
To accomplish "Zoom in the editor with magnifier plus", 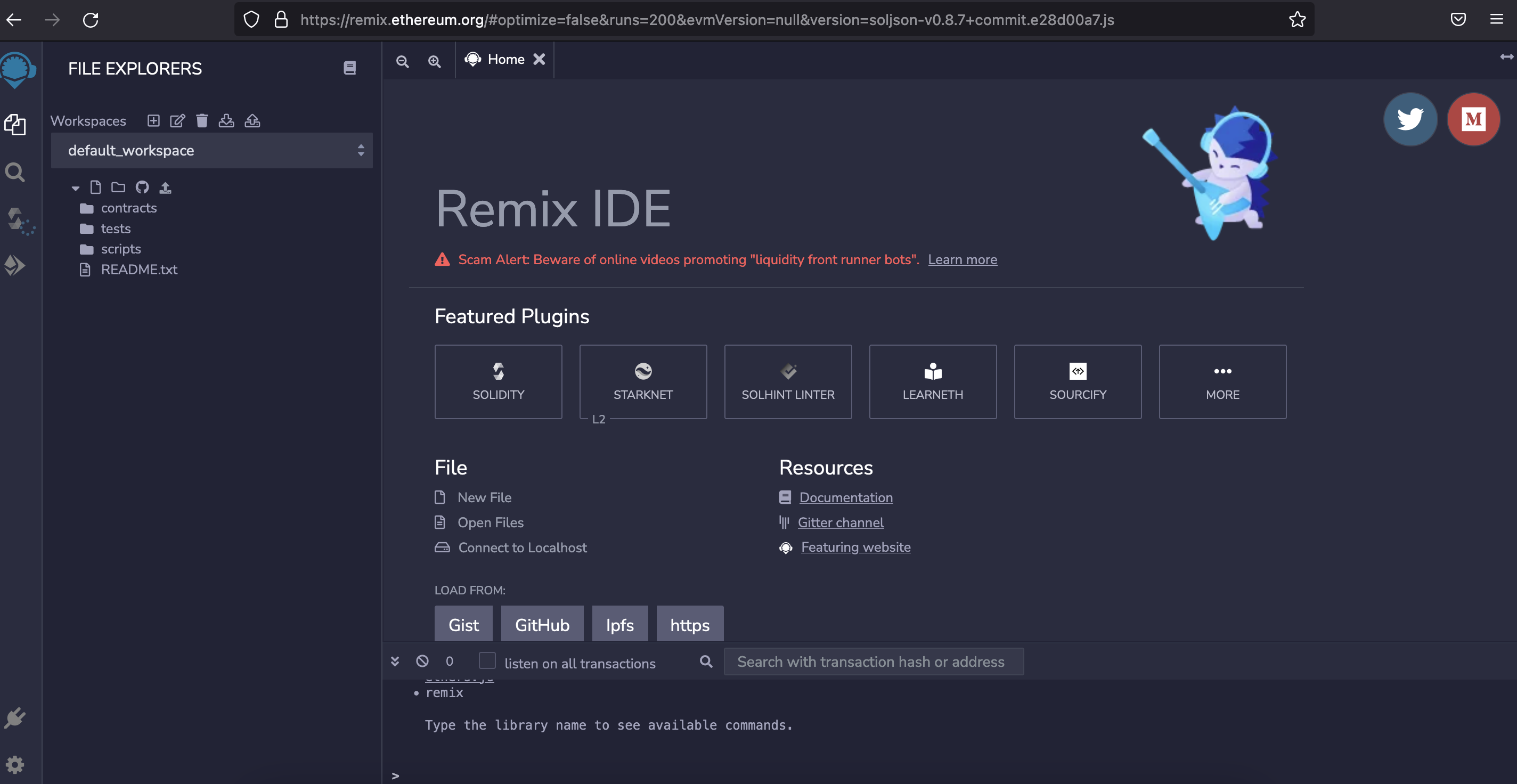I will (434, 61).
